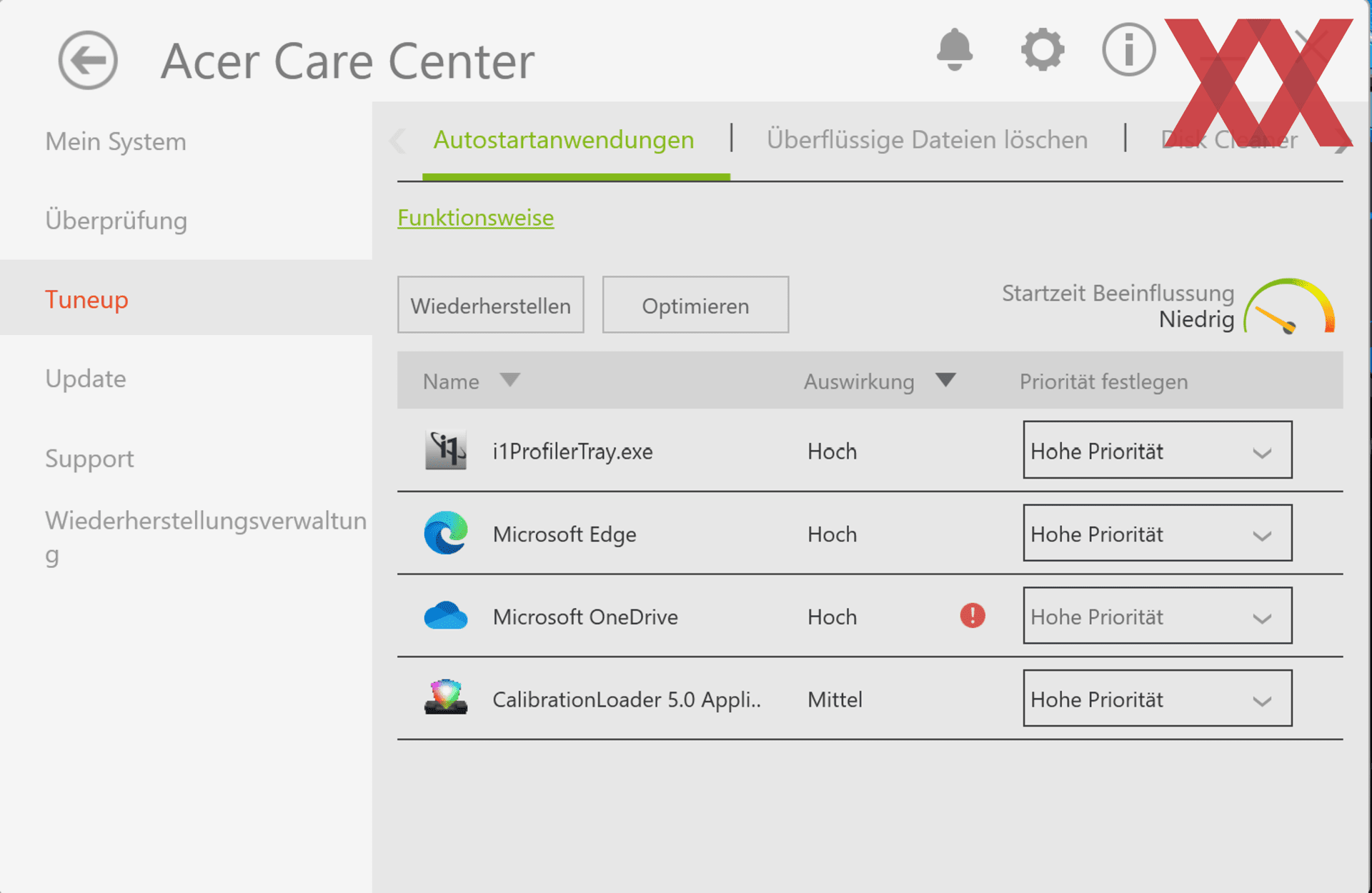Click the red warning icon on OneDrive row
The image size is (1372, 893).
972,615
